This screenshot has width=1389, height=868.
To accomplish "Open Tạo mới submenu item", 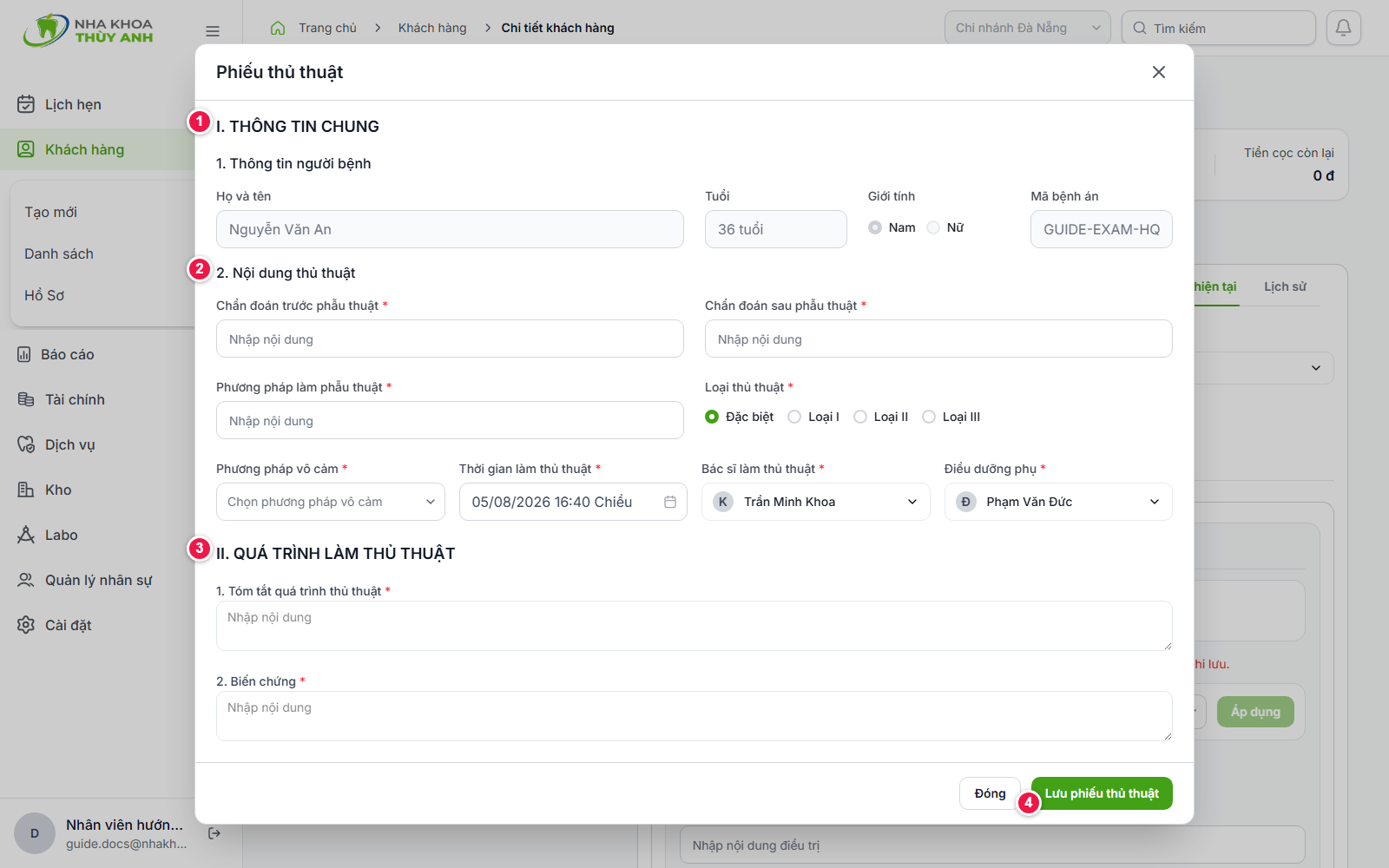I will [50, 212].
